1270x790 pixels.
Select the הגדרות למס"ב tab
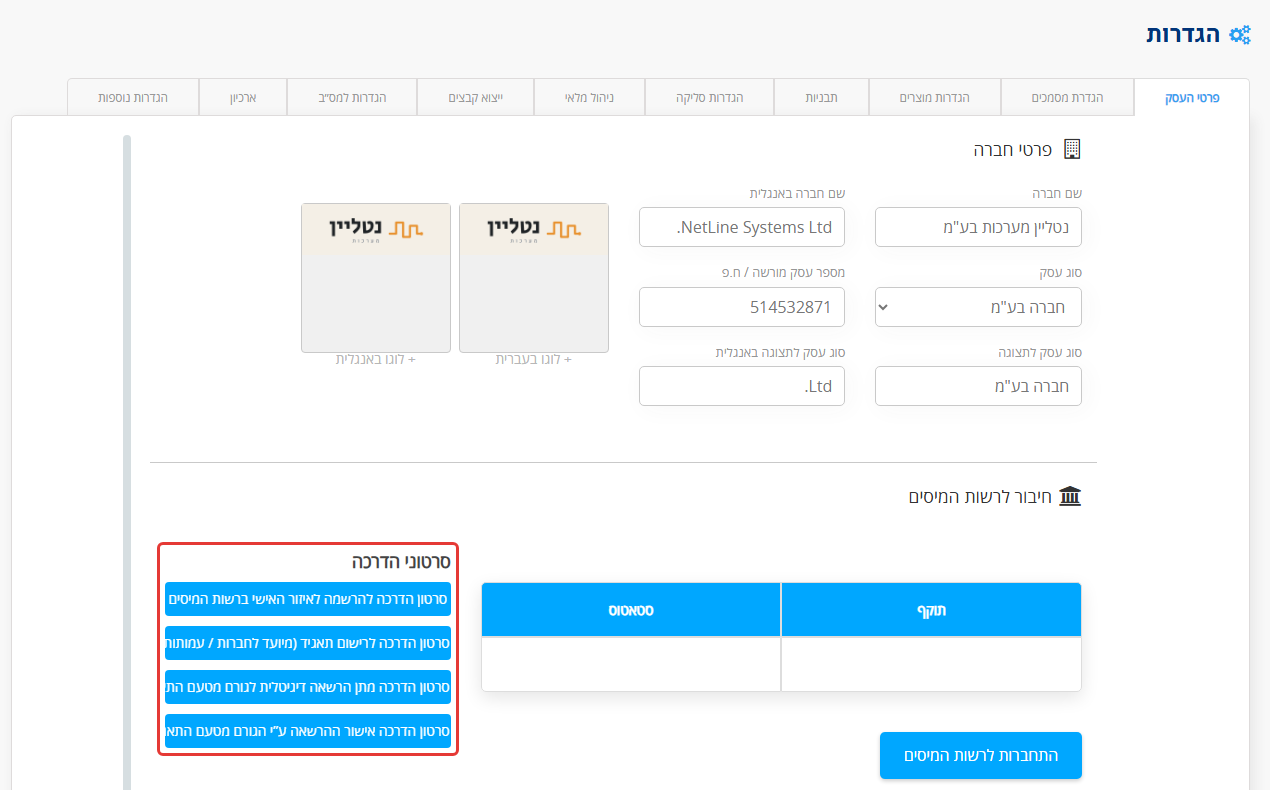click(352, 98)
